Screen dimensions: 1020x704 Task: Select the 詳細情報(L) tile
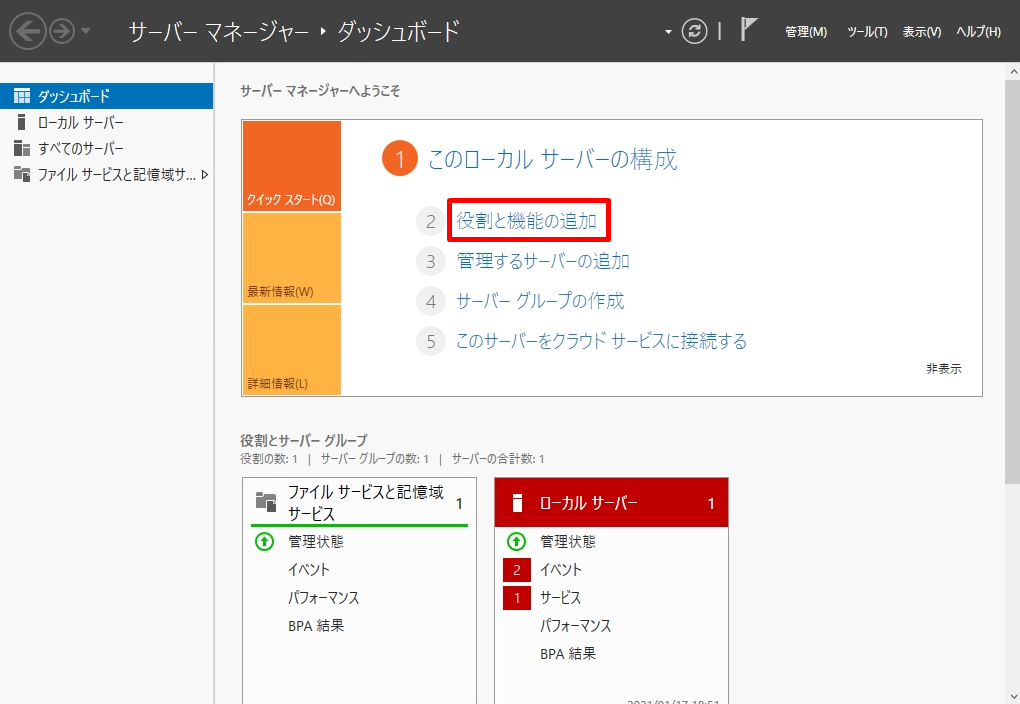coord(291,350)
